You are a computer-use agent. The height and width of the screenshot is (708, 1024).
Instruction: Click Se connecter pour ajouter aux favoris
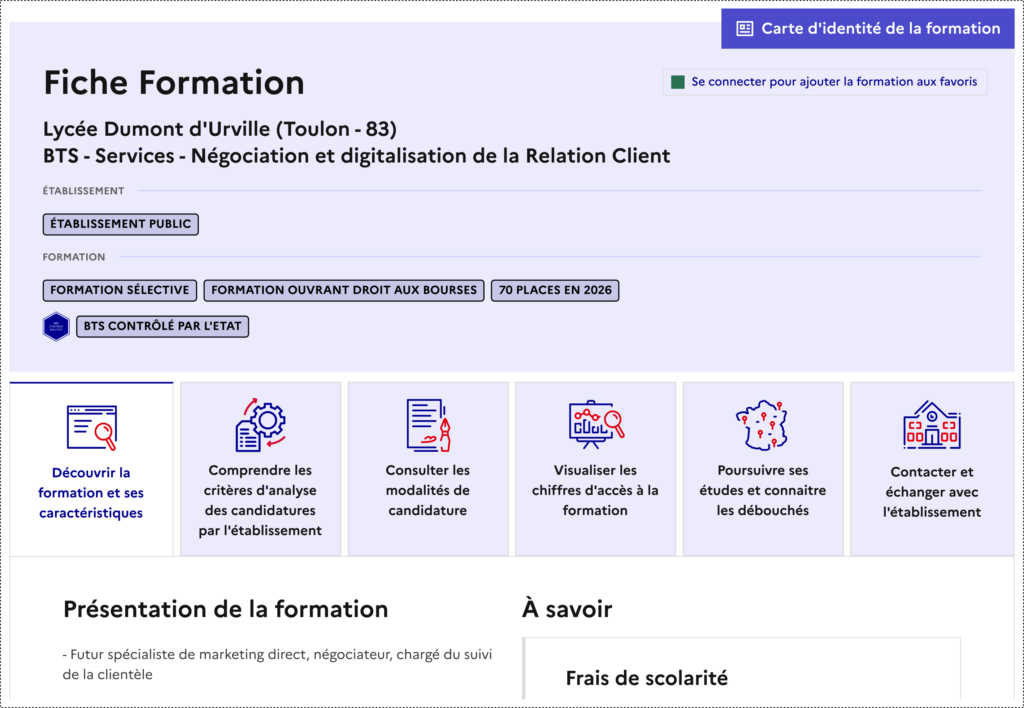point(833,81)
